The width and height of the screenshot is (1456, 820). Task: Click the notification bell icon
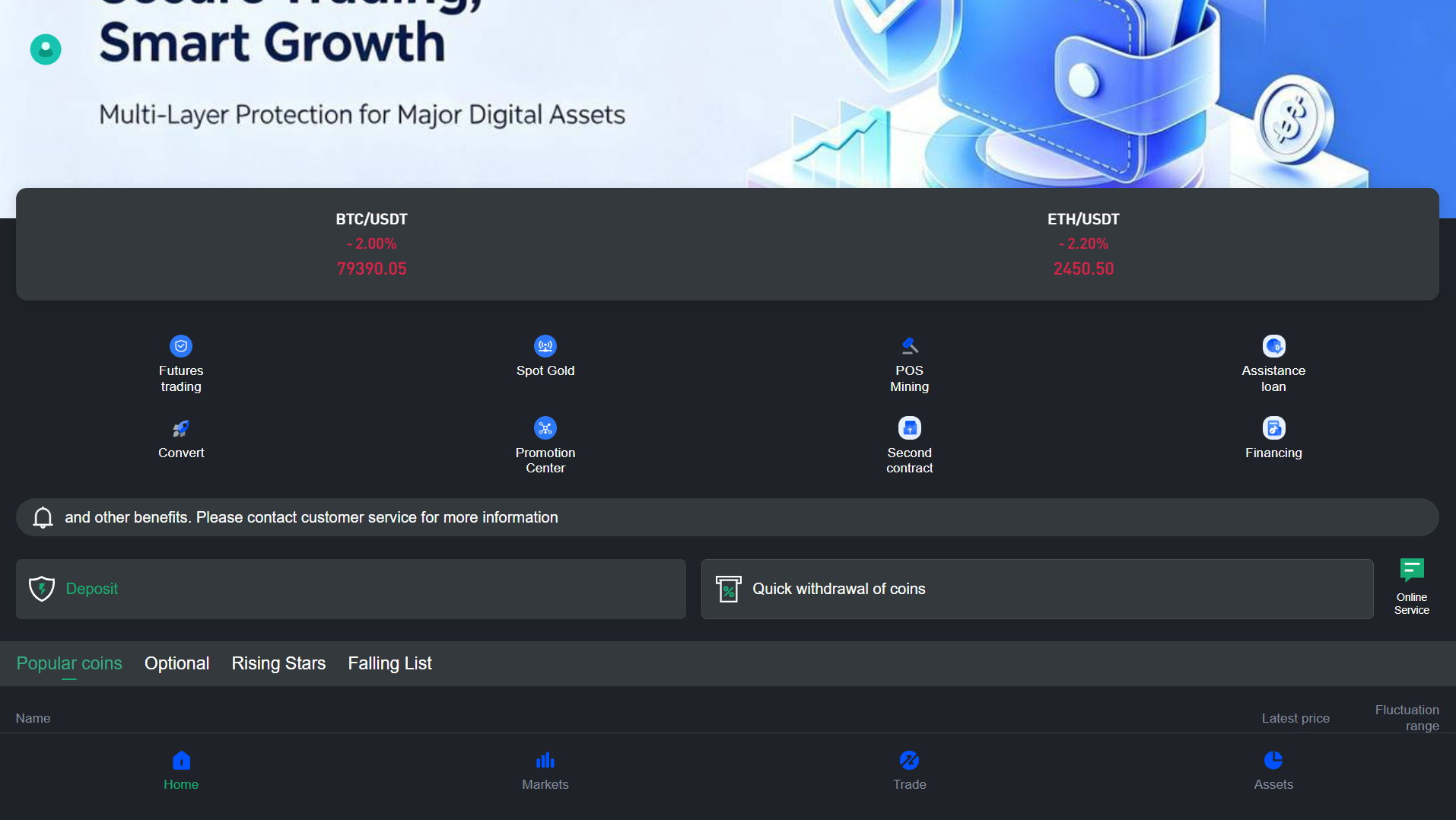43,517
